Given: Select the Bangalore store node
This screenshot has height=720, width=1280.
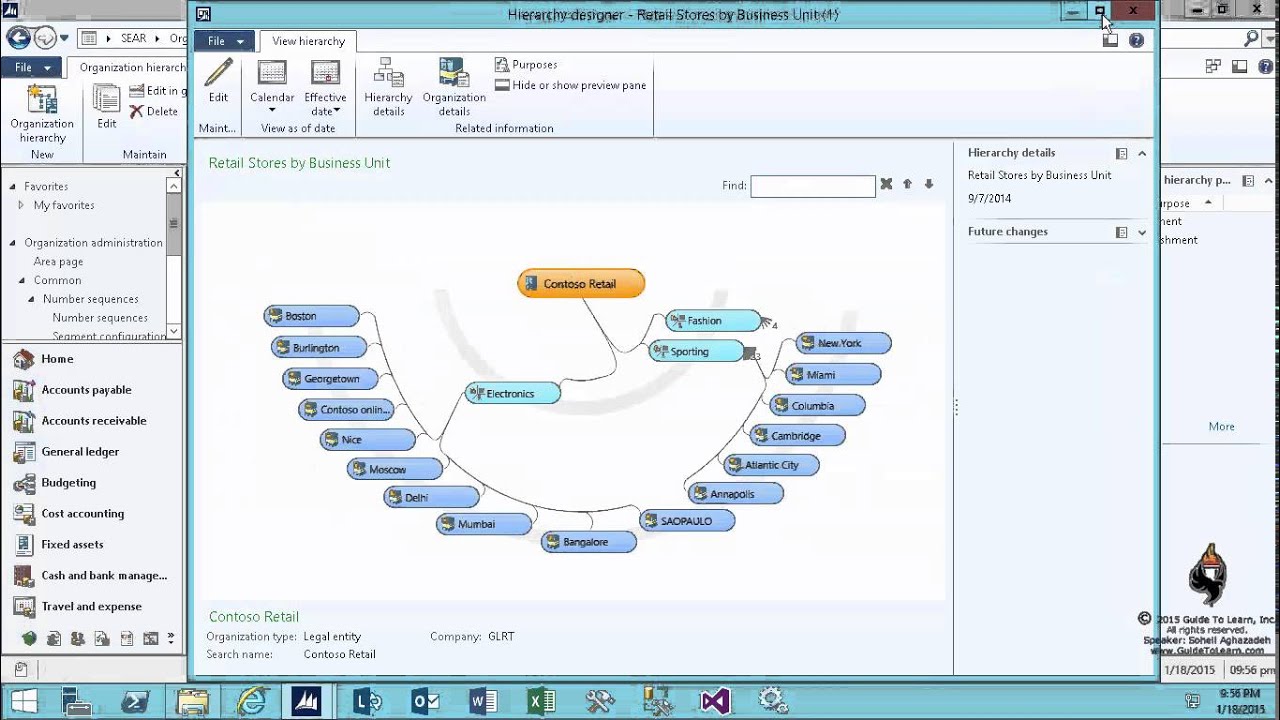Looking at the screenshot, I should 589,542.
